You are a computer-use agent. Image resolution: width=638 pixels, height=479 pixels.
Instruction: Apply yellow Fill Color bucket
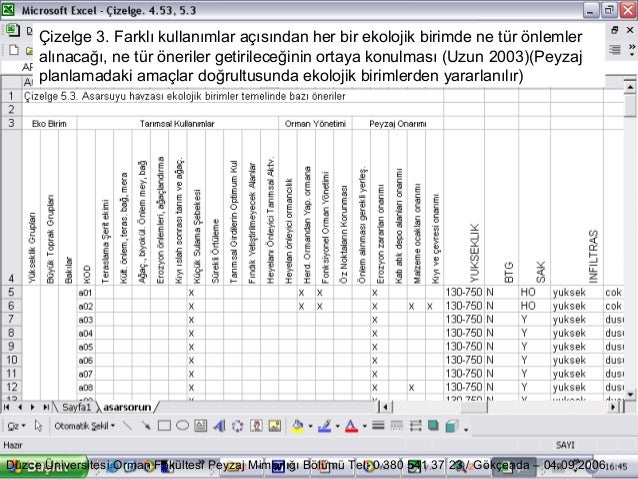pos(297,426)
